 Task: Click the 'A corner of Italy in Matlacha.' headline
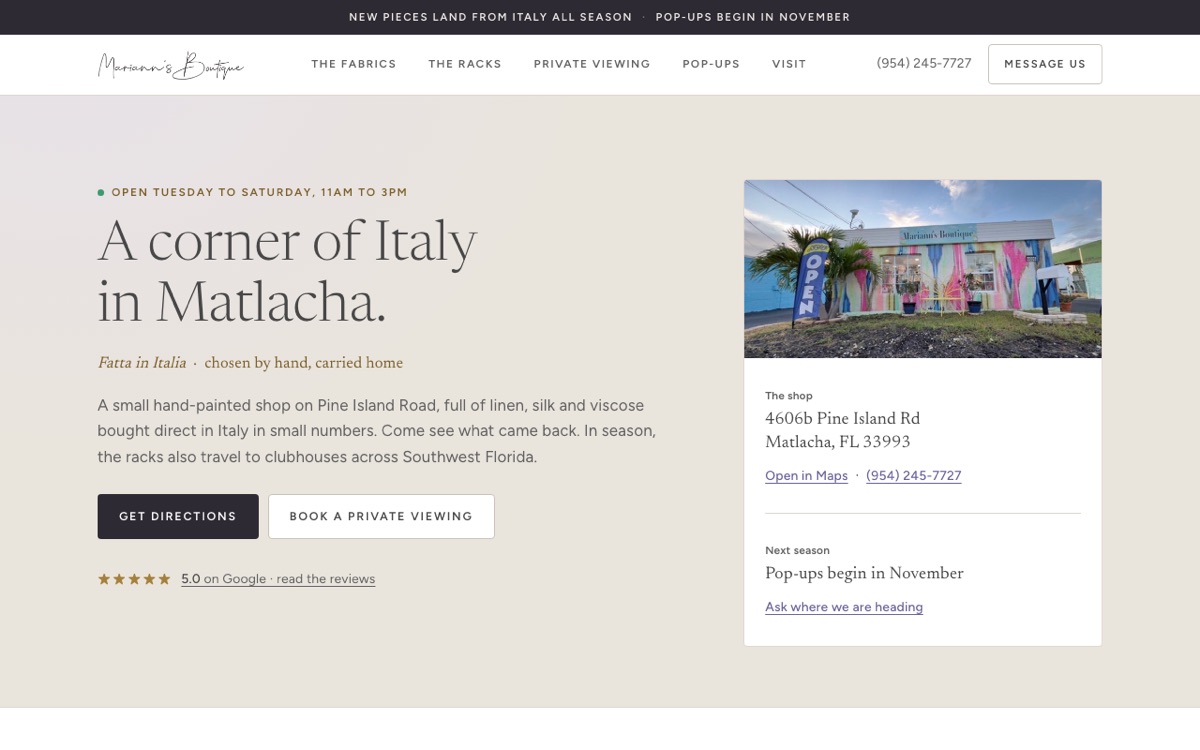pos(288,272)
